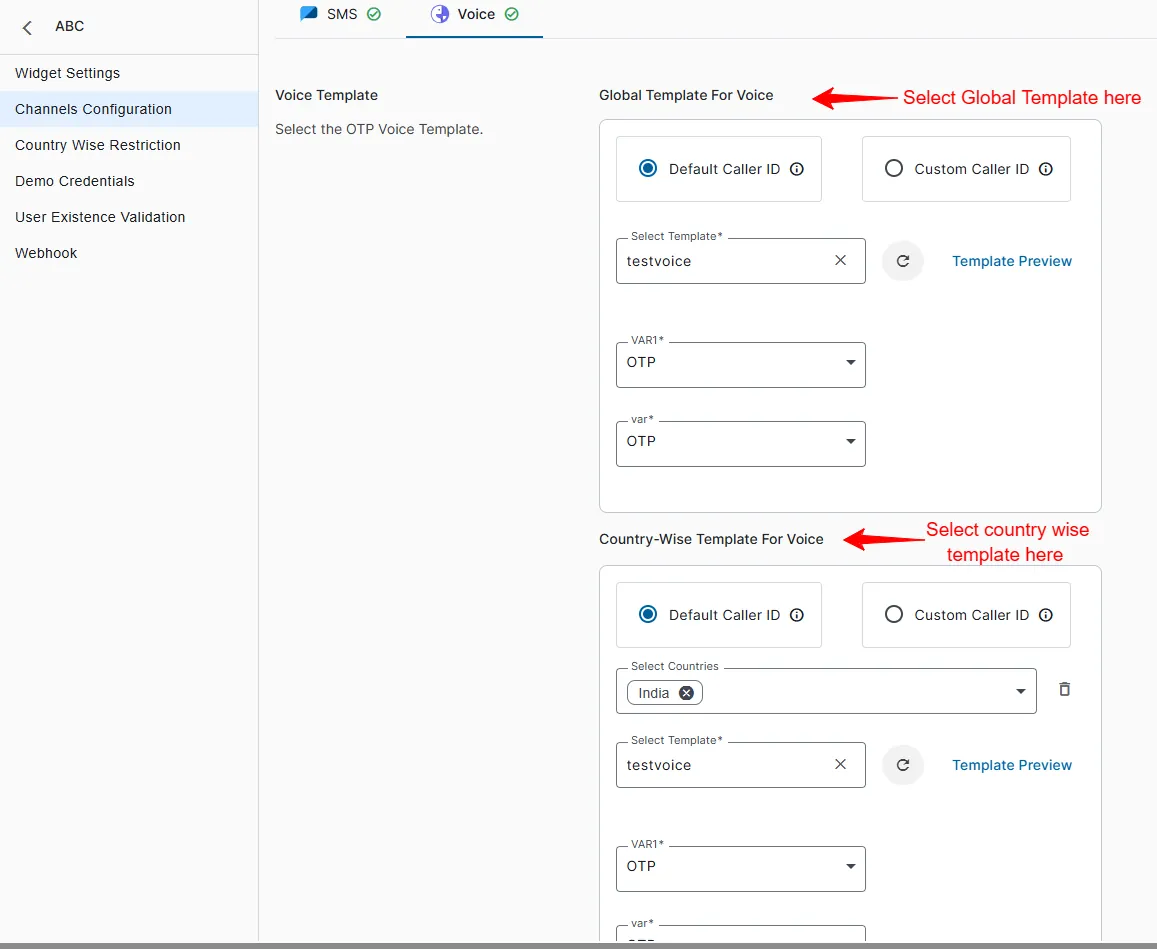Open the Global var dropdown
1157x949 pixels.
coord(741,444)
